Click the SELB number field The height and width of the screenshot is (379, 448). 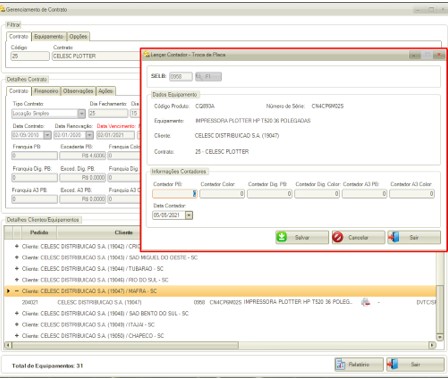click(x=181, y=76)
